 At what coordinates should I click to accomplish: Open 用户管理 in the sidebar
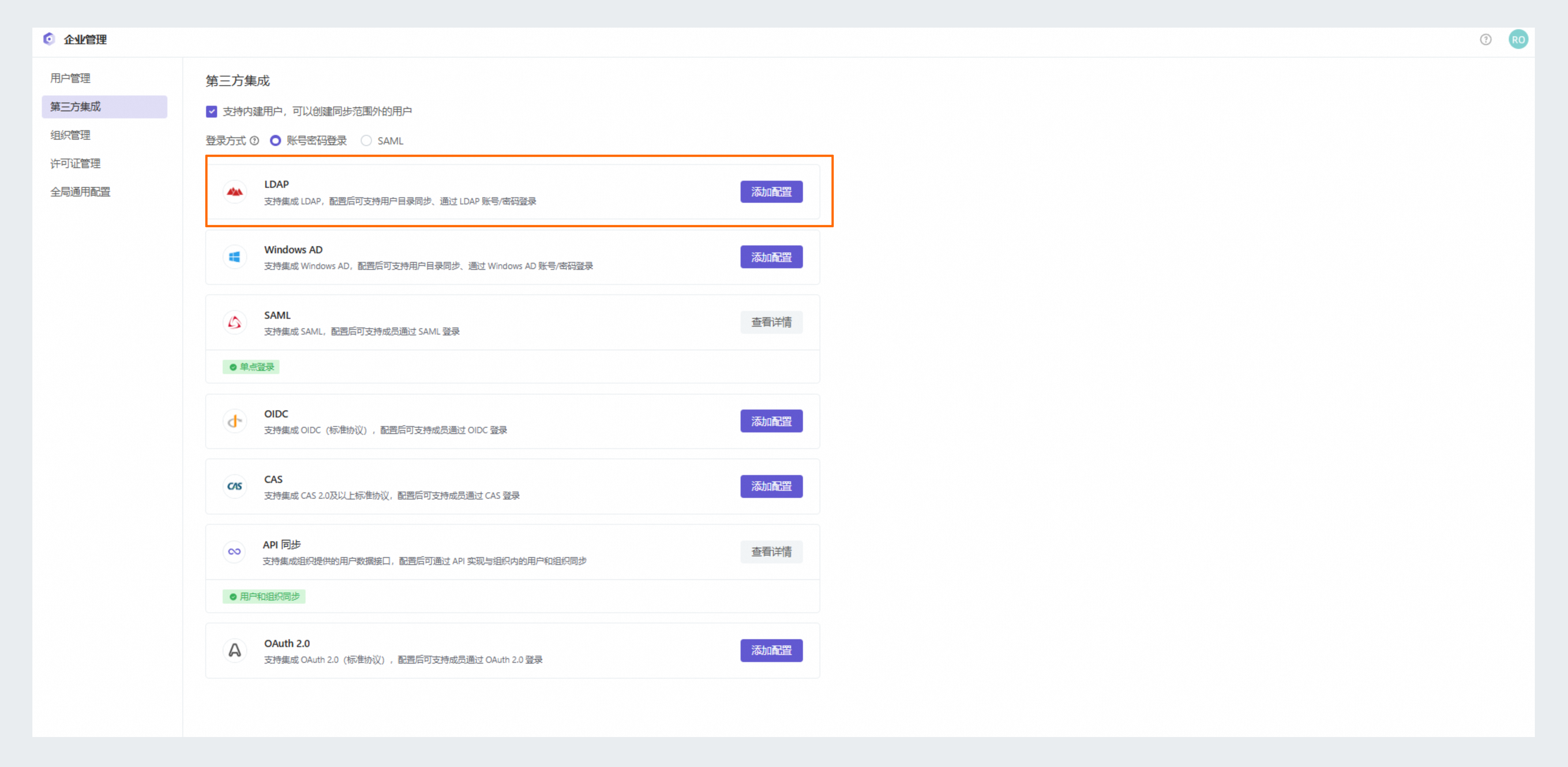point(105,79)
